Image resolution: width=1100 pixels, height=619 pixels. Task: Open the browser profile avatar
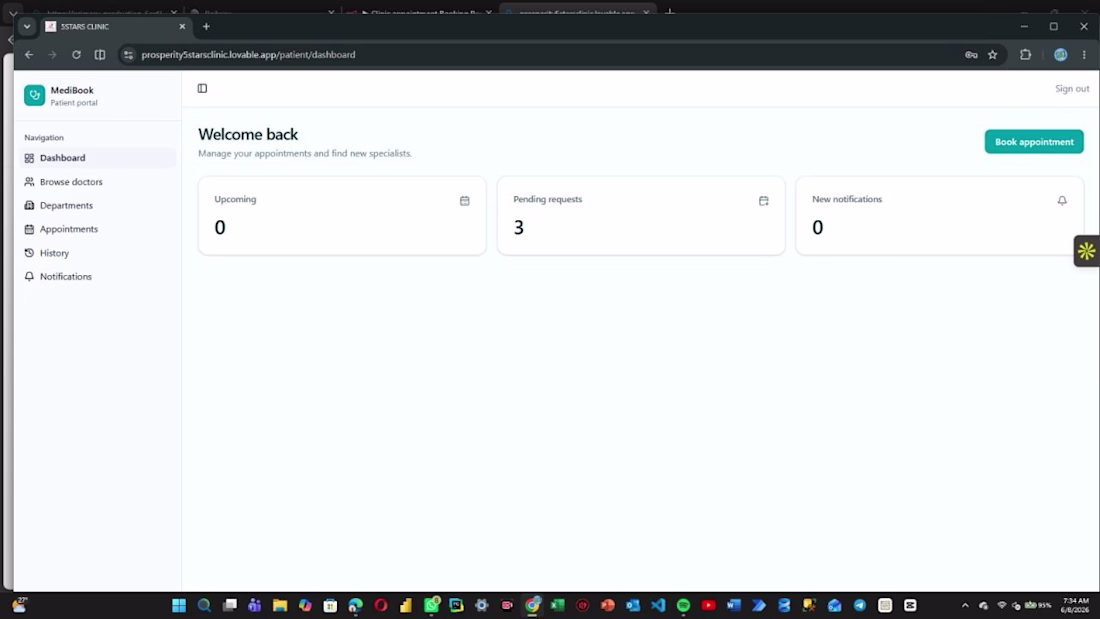1060,55
